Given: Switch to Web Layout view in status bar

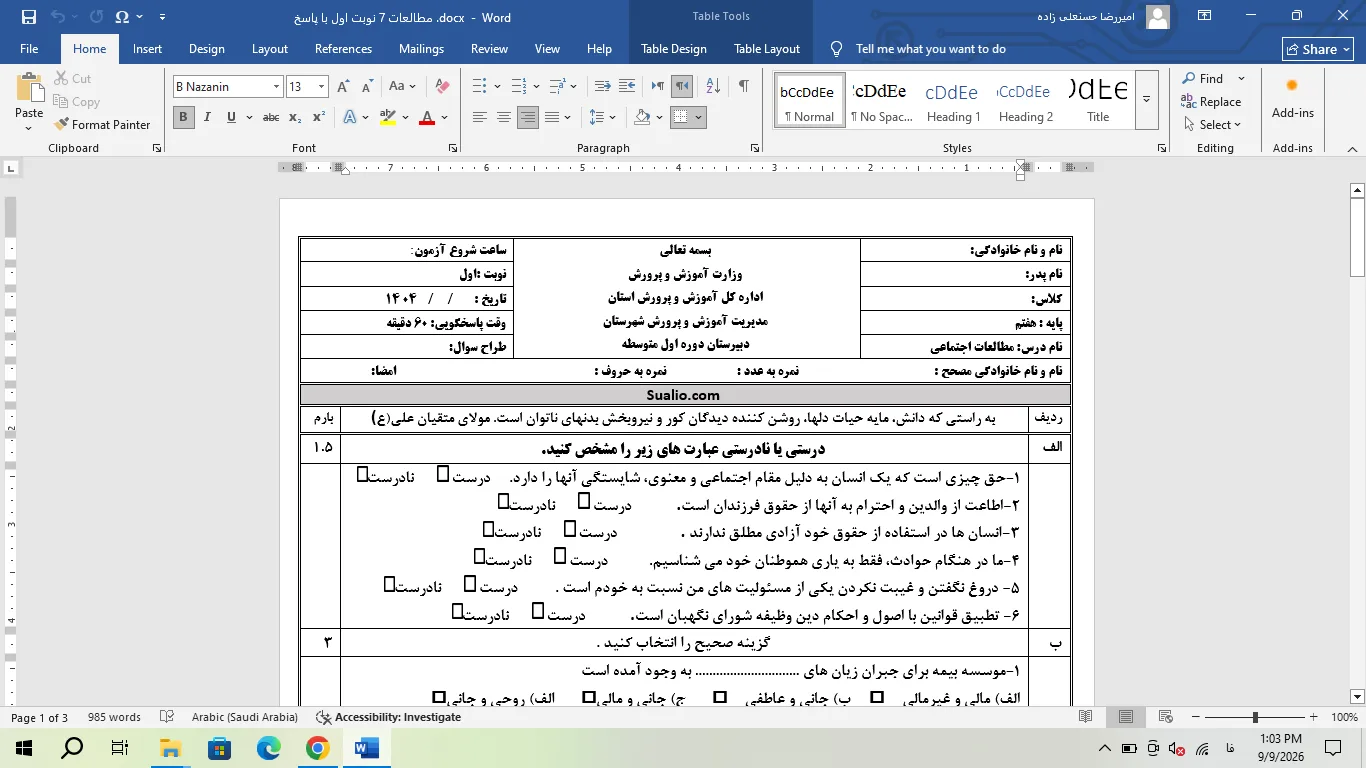Looking at the screenshot, I should pyautogui.click(x=1165, y=717).
